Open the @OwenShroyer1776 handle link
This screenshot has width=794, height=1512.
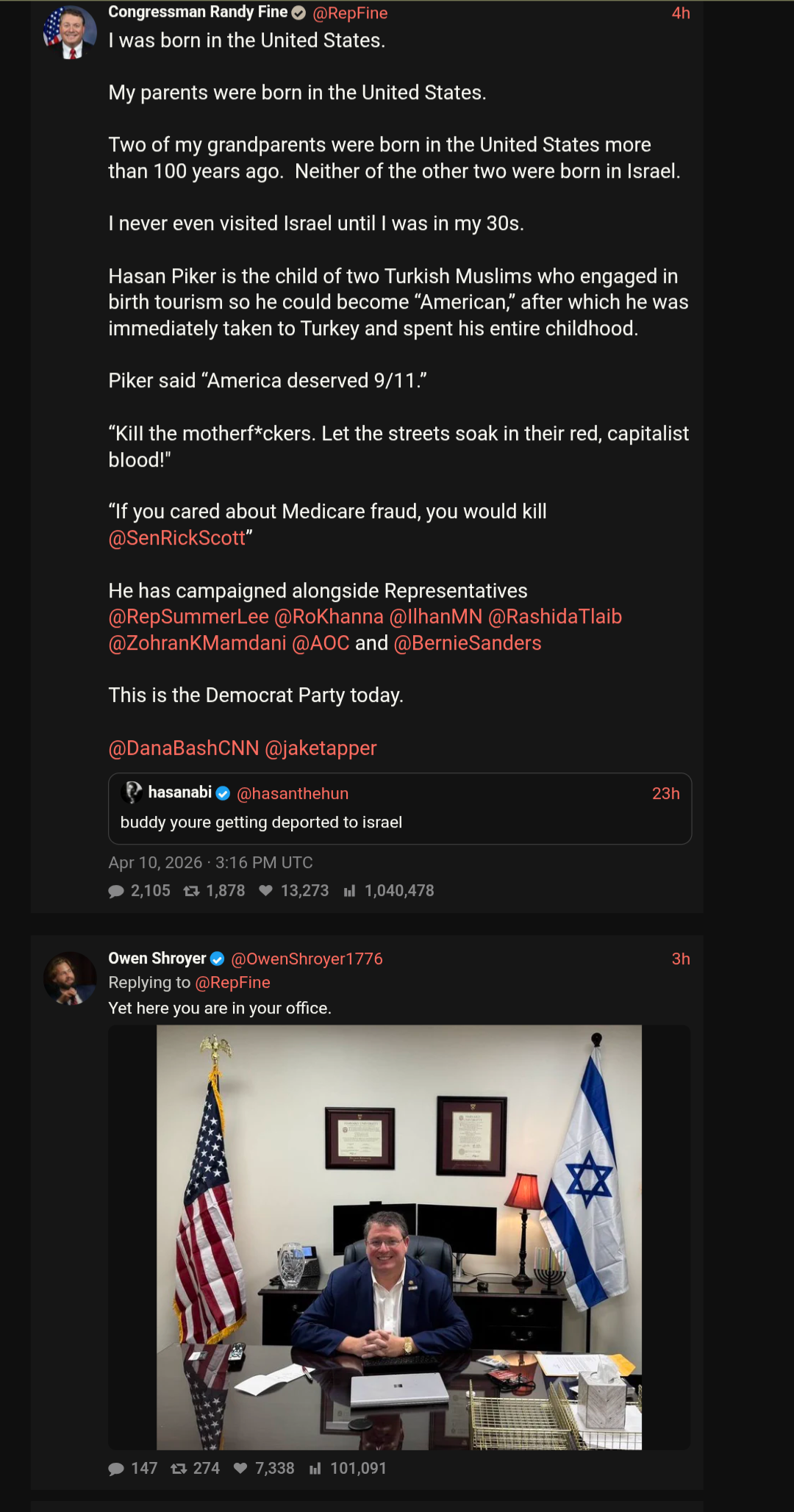tap(307, 959)
